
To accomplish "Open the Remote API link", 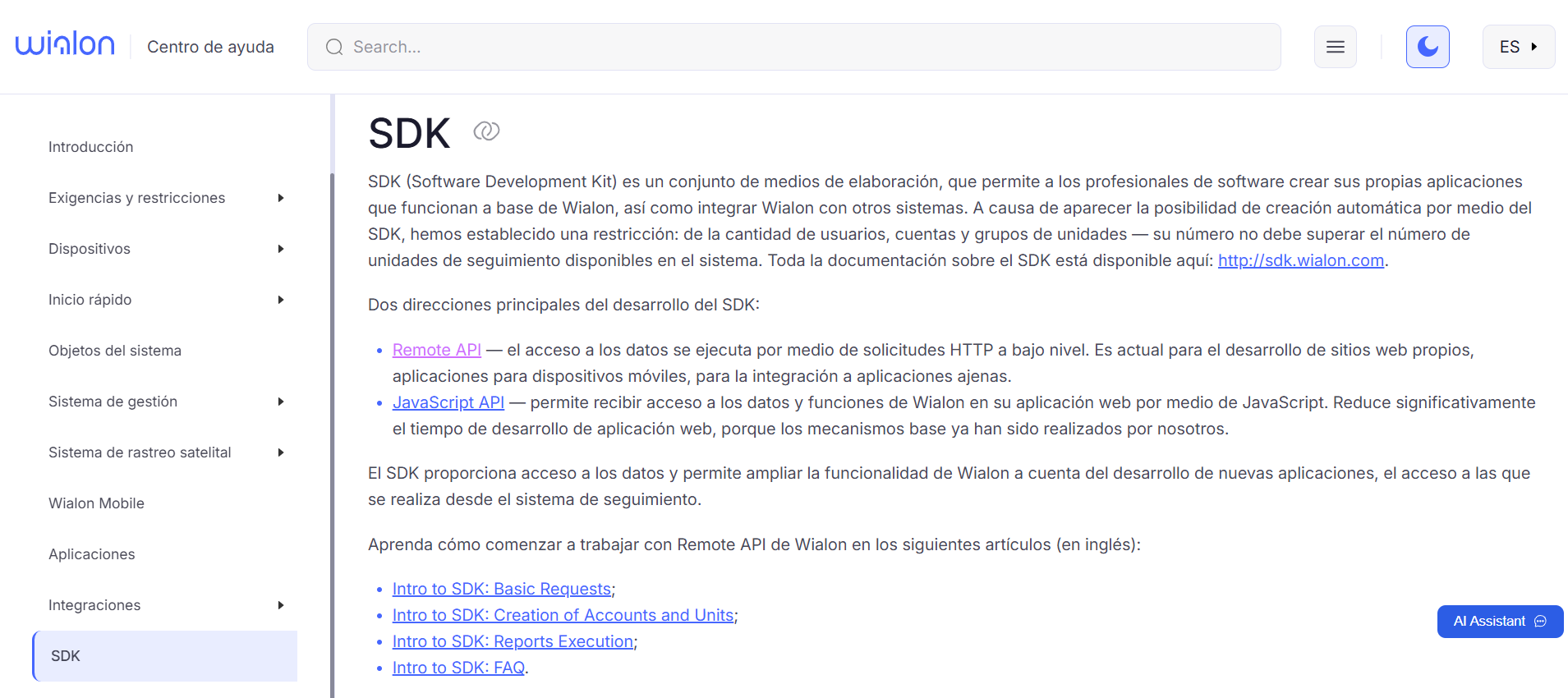I will pos(436,350).
